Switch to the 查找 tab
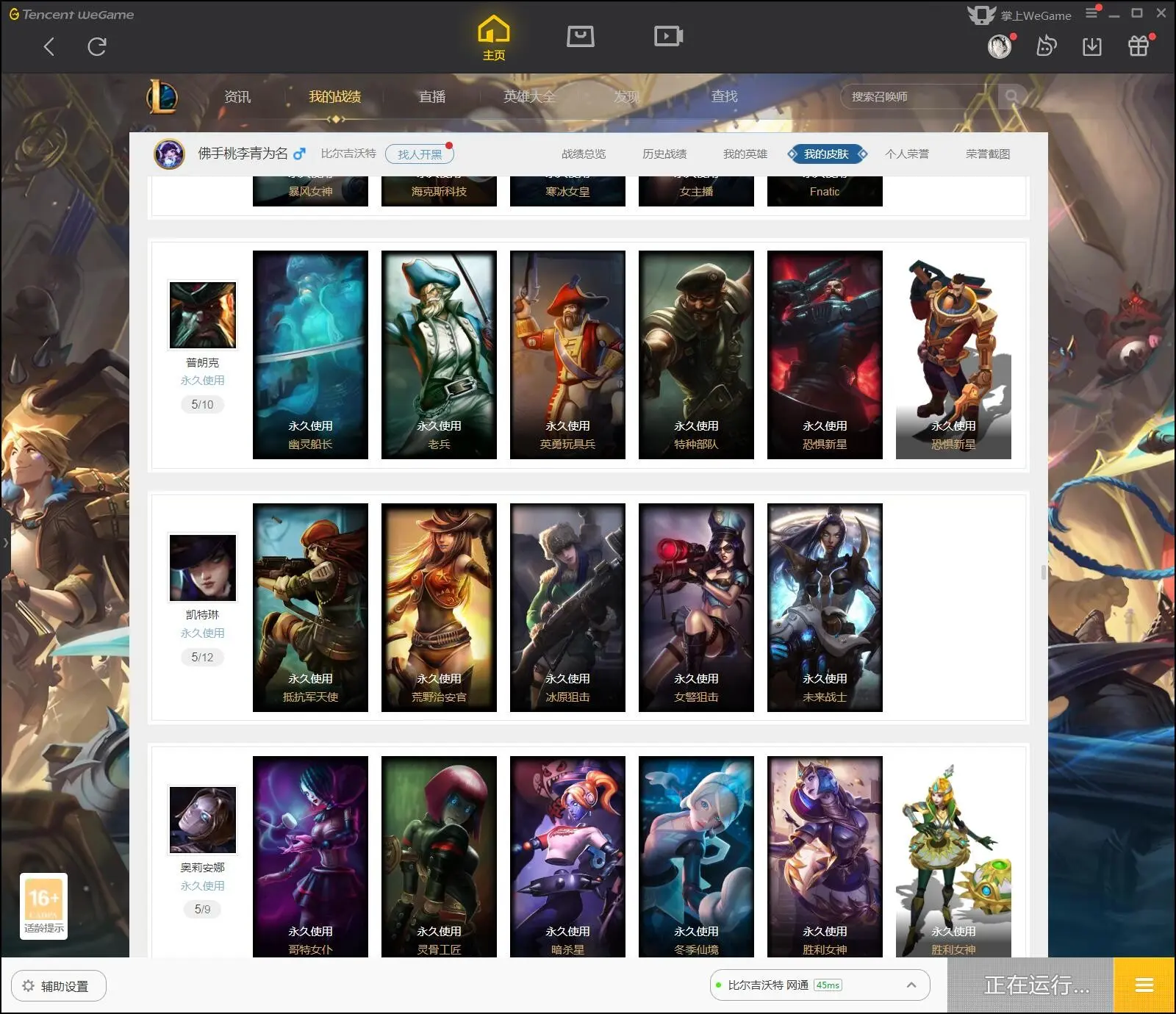Screen dimensions: 1176x1014 [724, 96]
